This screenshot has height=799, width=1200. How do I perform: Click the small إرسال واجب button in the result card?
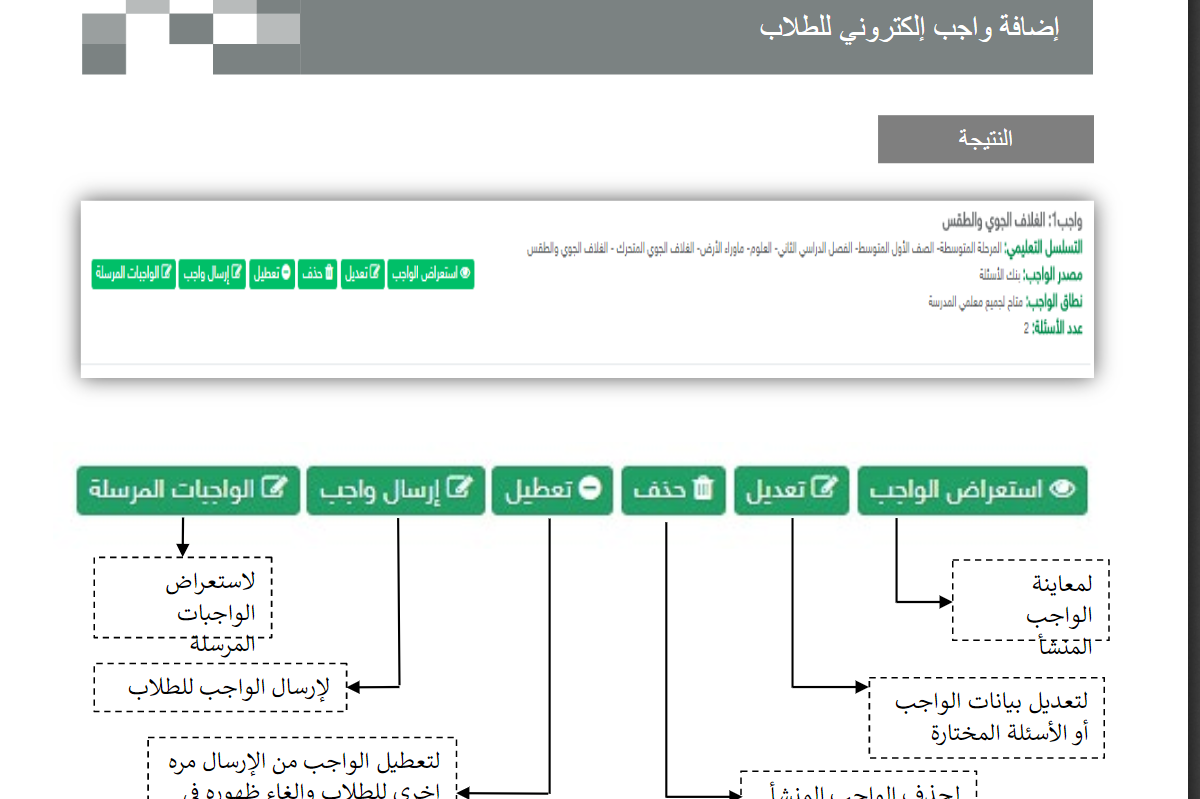click(212, 274)
